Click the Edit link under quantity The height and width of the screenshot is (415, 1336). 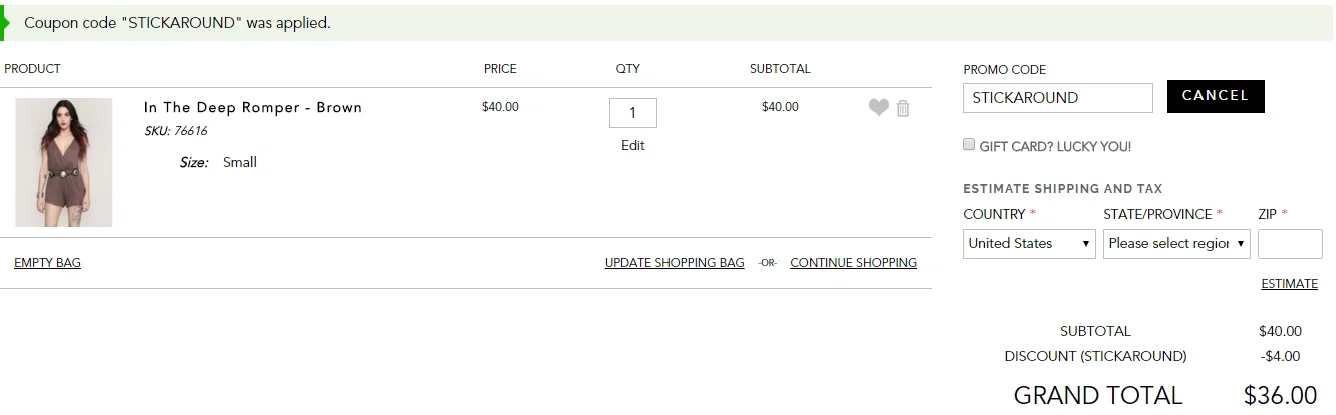(x=632, y=145)
